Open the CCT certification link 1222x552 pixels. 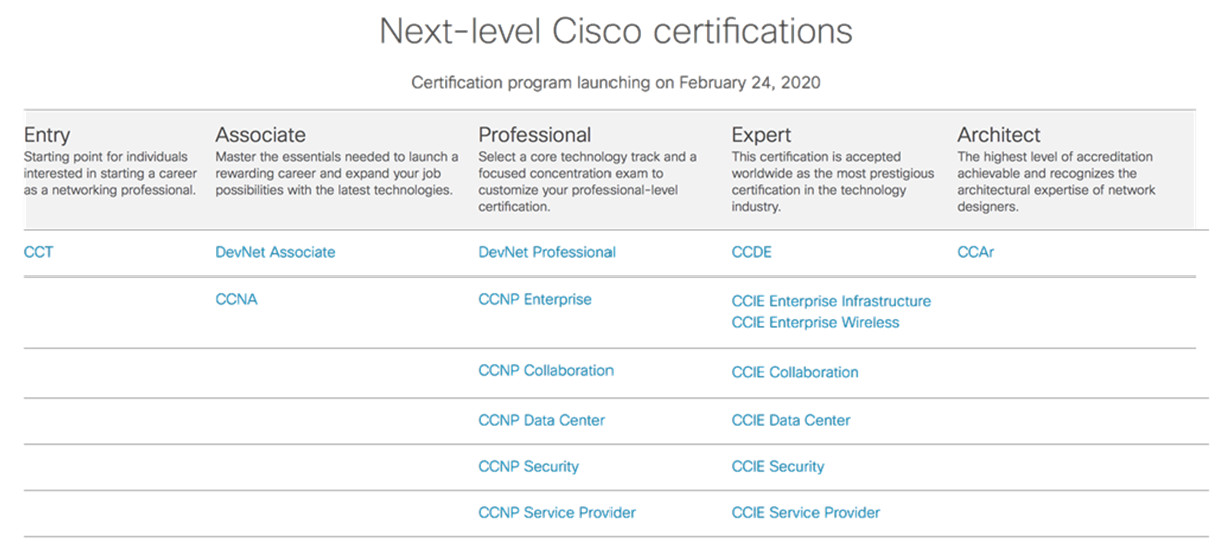click(x=38, y=252)
